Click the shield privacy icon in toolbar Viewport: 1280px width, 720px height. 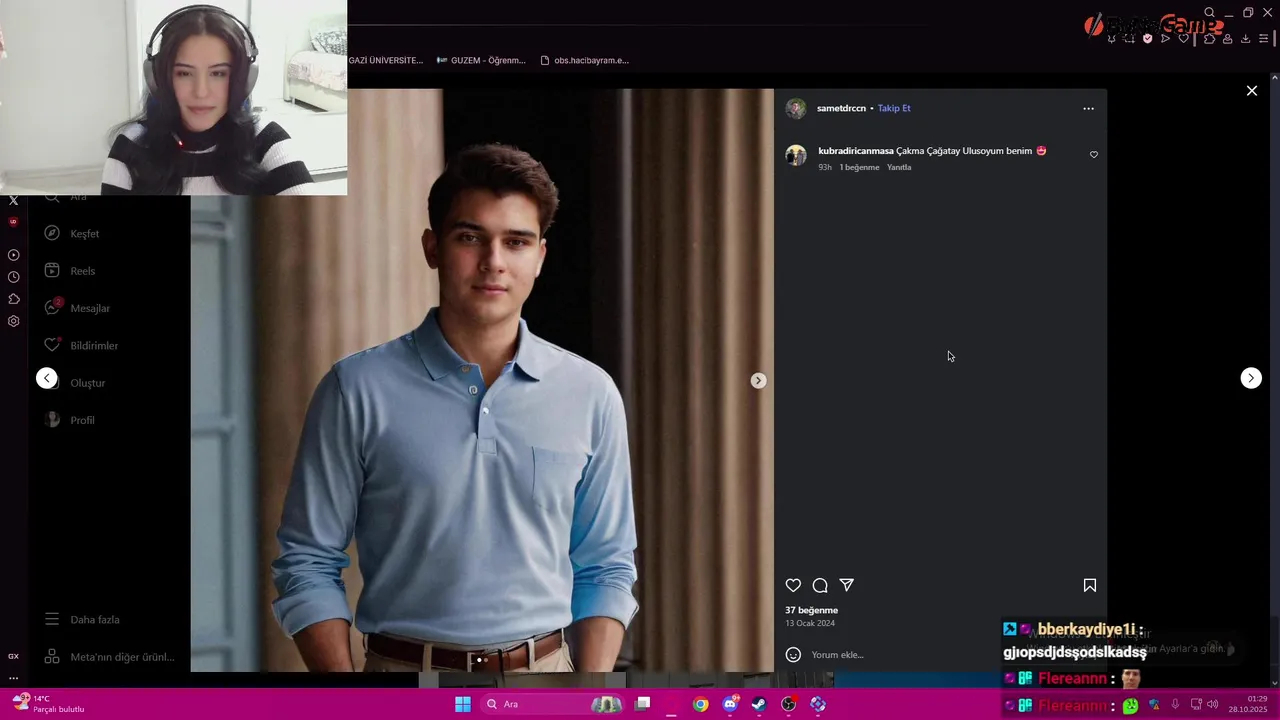[x=1147, y=38]
